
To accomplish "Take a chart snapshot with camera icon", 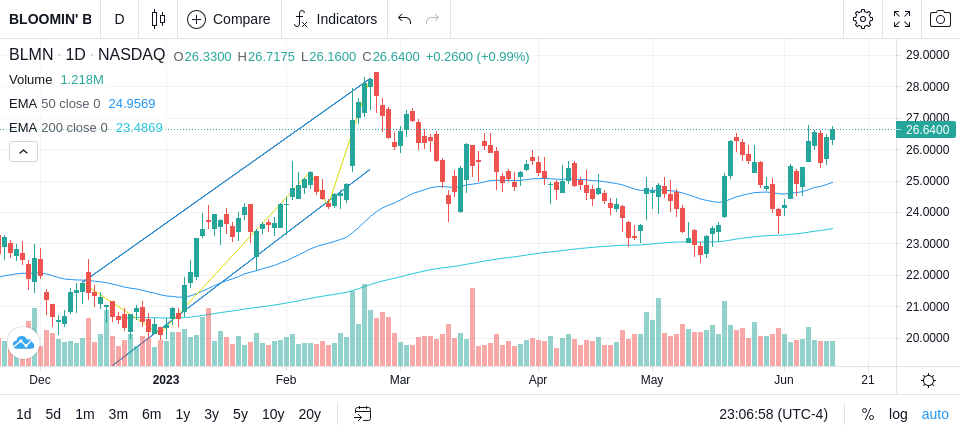I will point(940,19).
